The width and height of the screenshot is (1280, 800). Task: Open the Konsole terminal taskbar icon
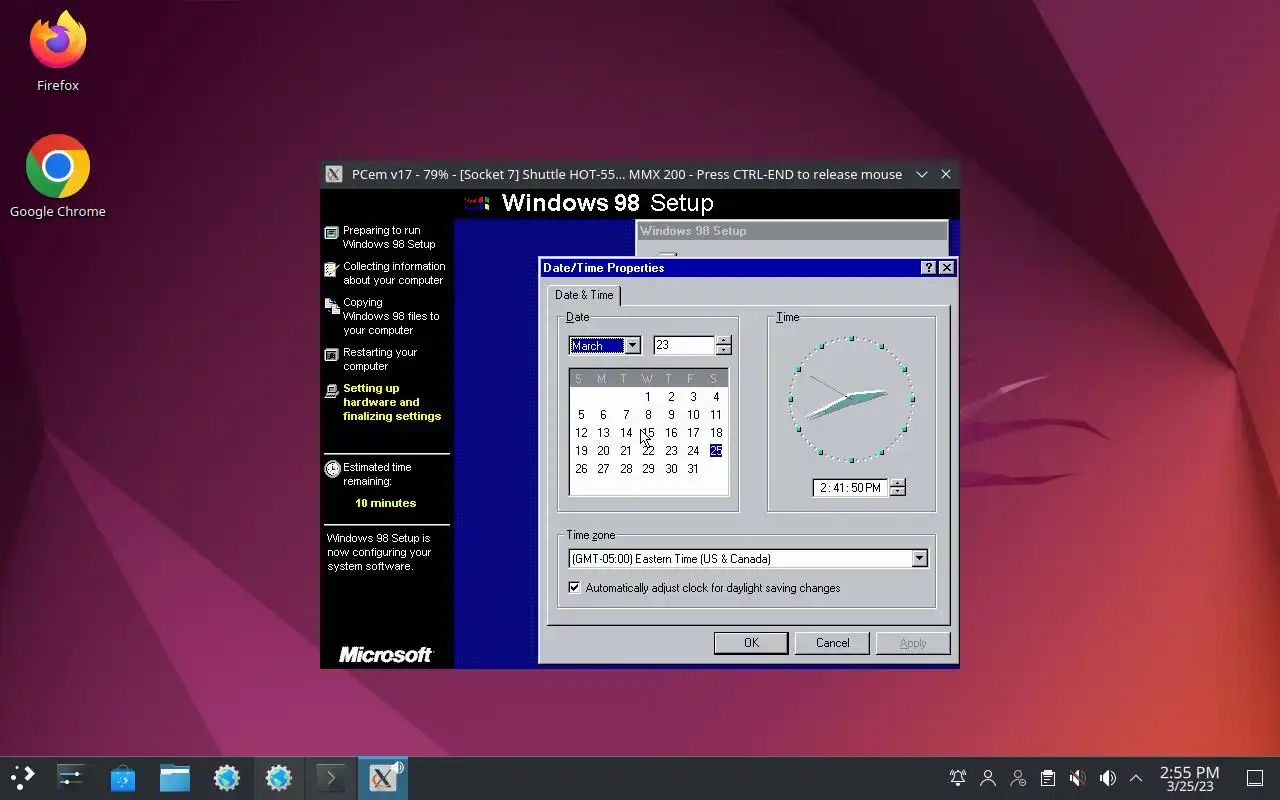330,778
